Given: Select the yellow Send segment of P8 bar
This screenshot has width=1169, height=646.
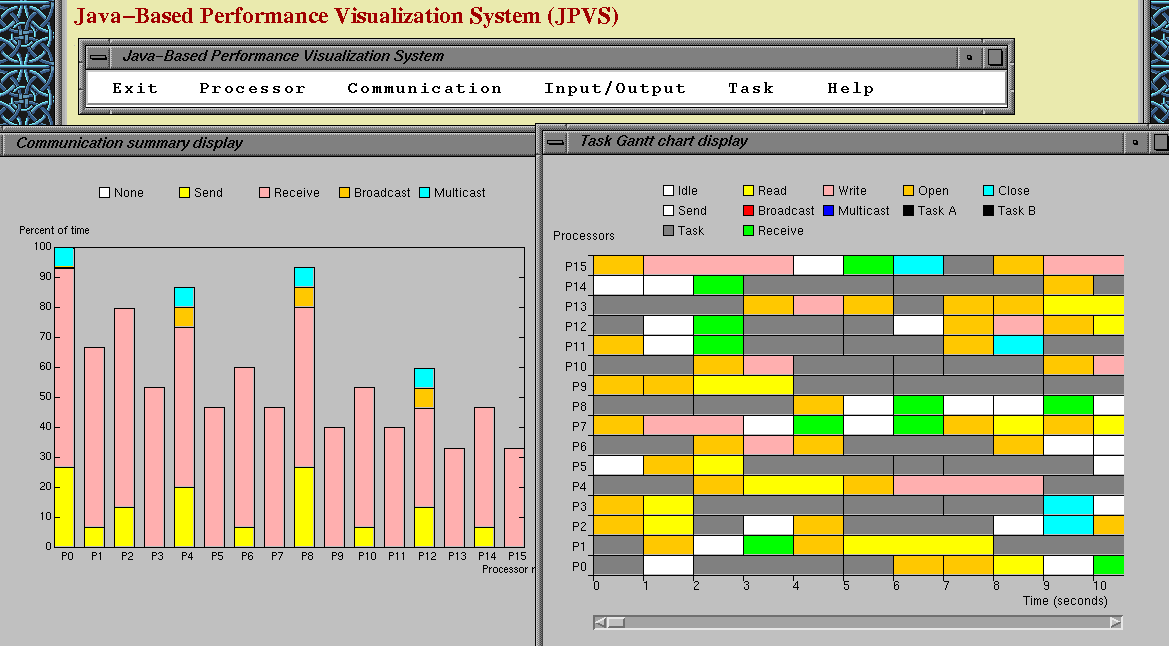Looking at the screenshot, I should [x=304, y=507].
